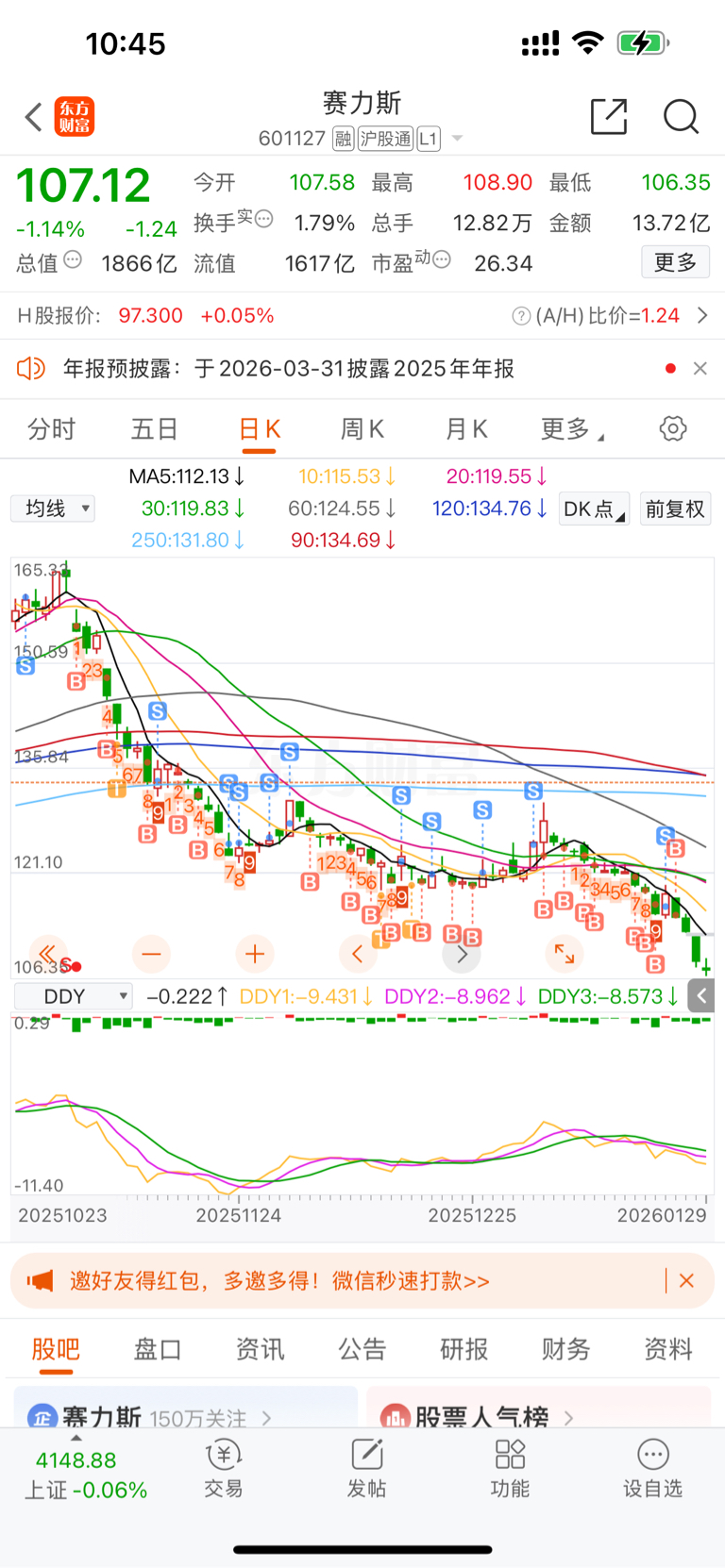Tap info icon next to 市盈动
Screen dimensions: 725x1568
(x=441, y=259)
